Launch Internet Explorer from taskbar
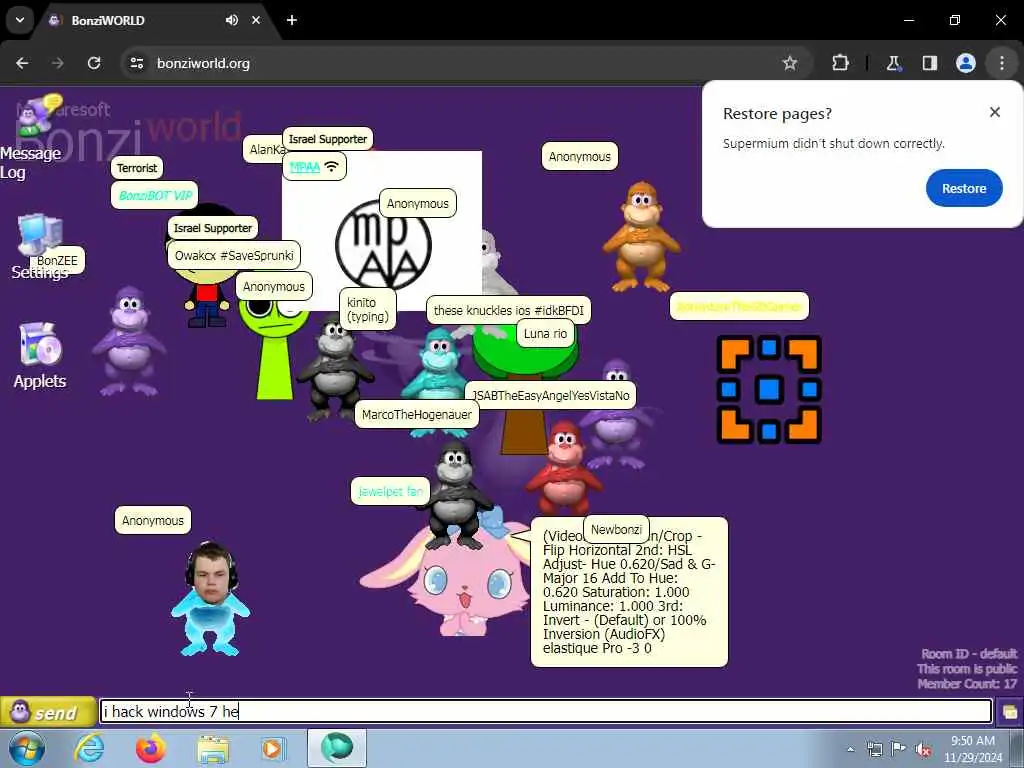 pos(89,748)
